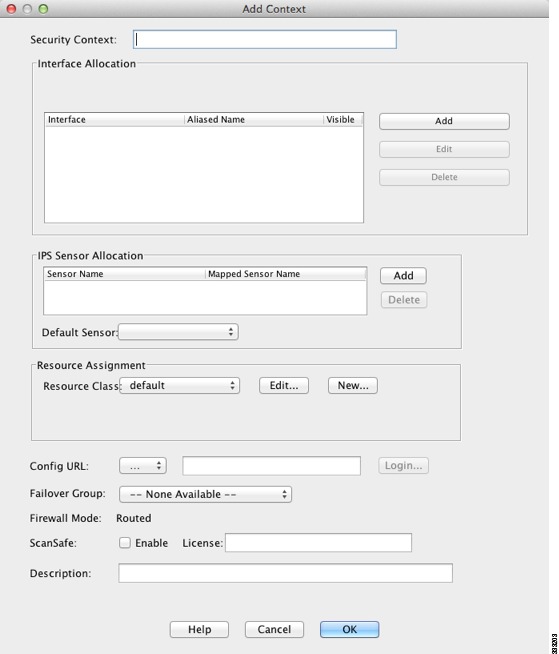Click the ScanSafe License field

pos(318,543)
